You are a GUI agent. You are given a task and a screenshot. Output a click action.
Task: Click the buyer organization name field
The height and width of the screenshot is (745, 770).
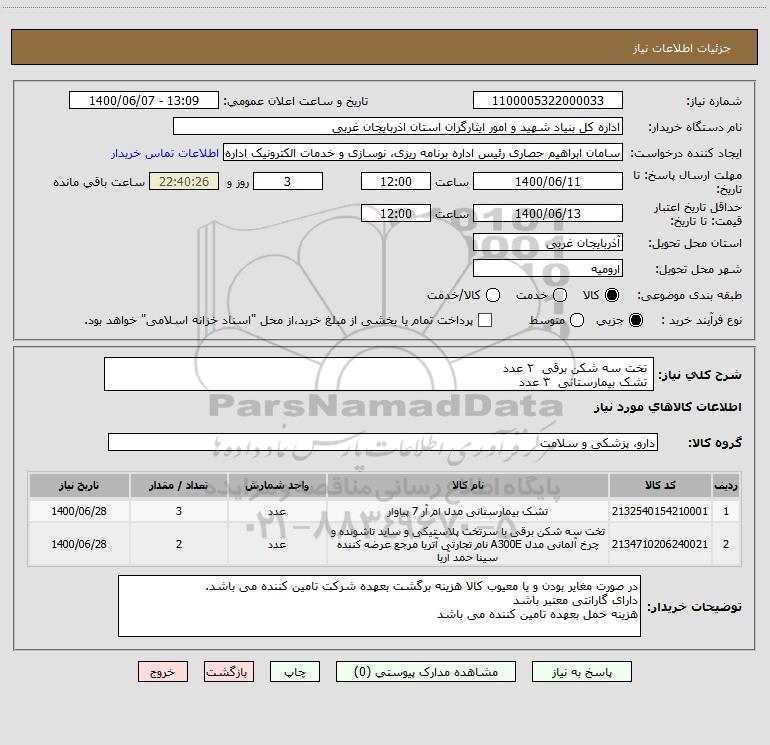pyautogui.click(x=398, y=127)
